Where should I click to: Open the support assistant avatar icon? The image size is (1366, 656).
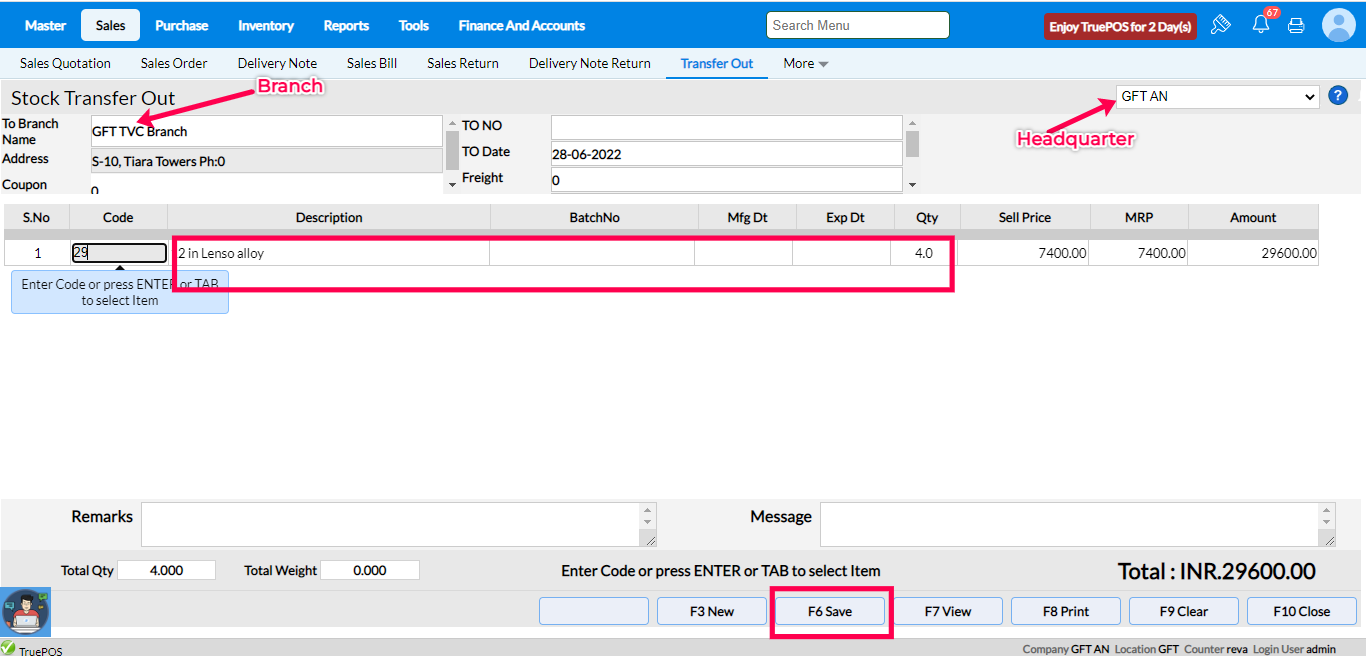pos(25,612)
